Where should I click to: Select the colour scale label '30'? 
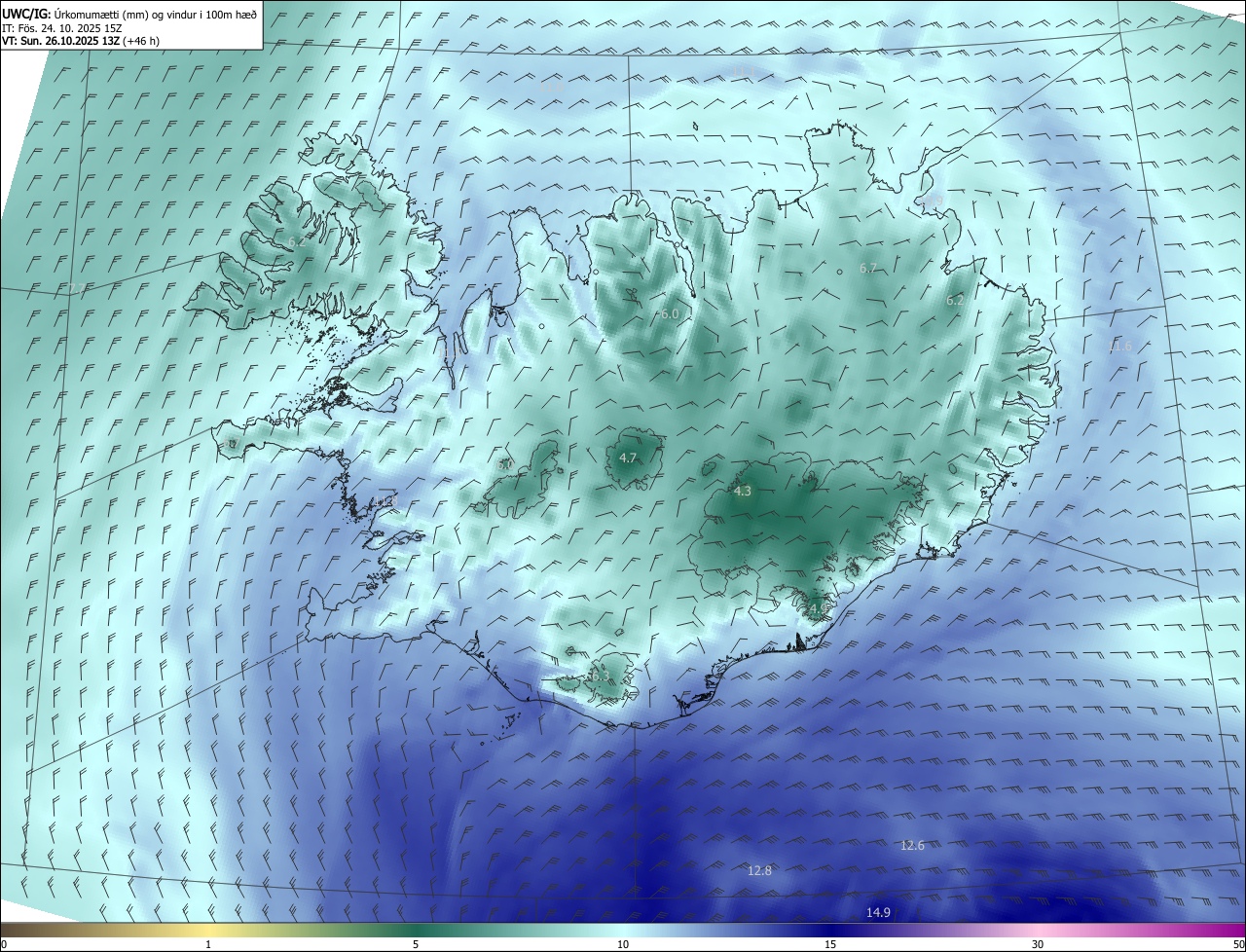pyautogui.click(x=1038, y=944)
